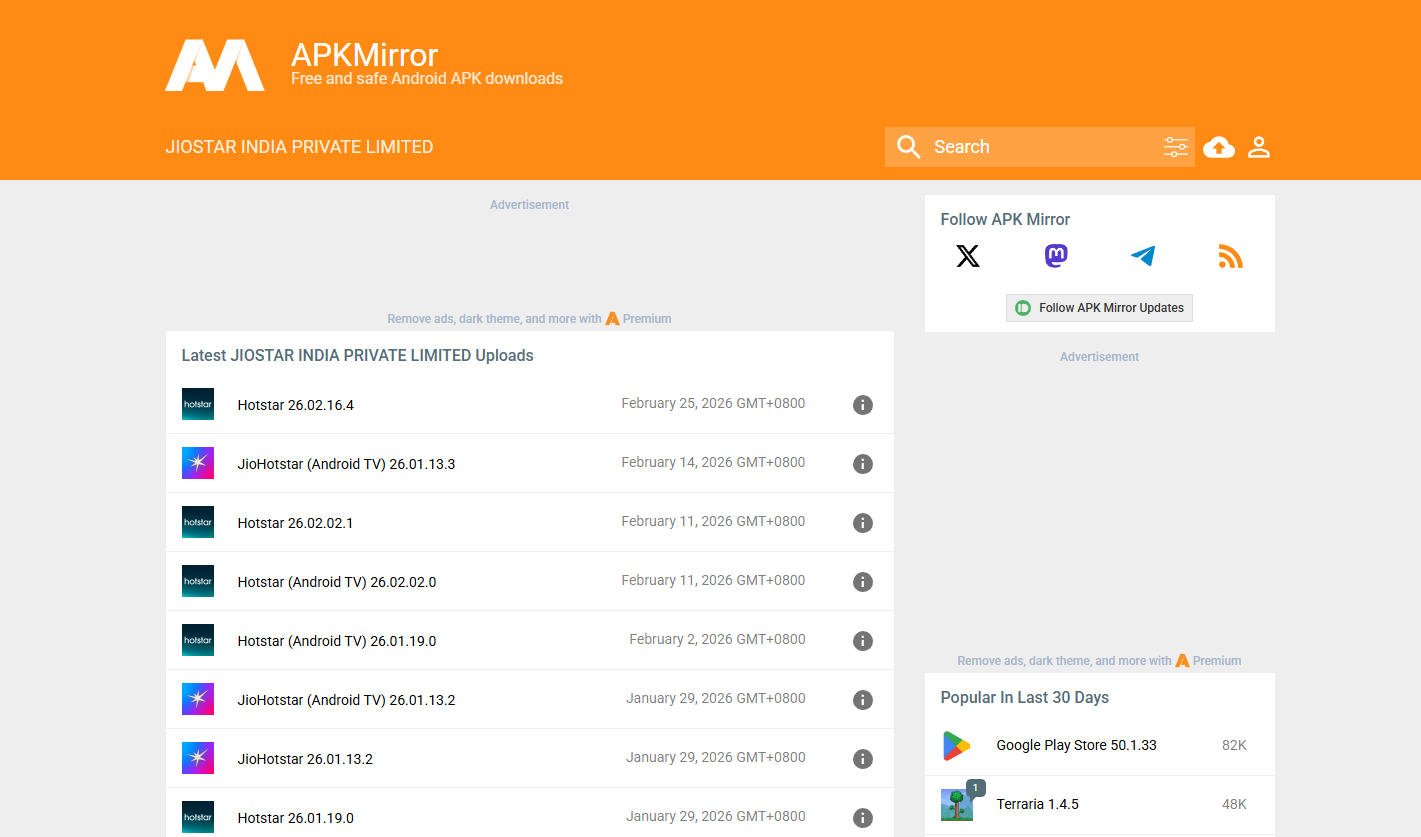
Task: Open the user account profile icon
Action: 1259,148
